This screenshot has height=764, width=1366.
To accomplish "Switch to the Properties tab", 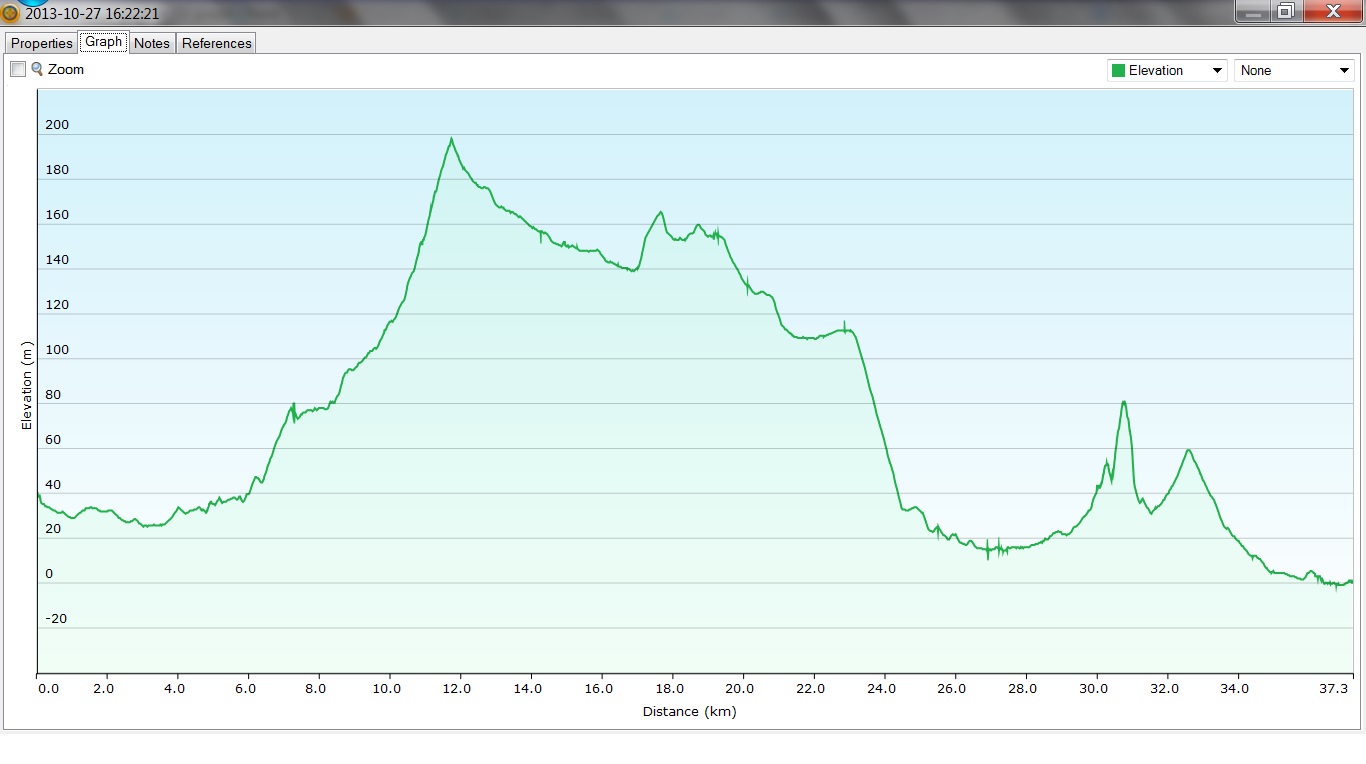I will [x=42, y=43].
